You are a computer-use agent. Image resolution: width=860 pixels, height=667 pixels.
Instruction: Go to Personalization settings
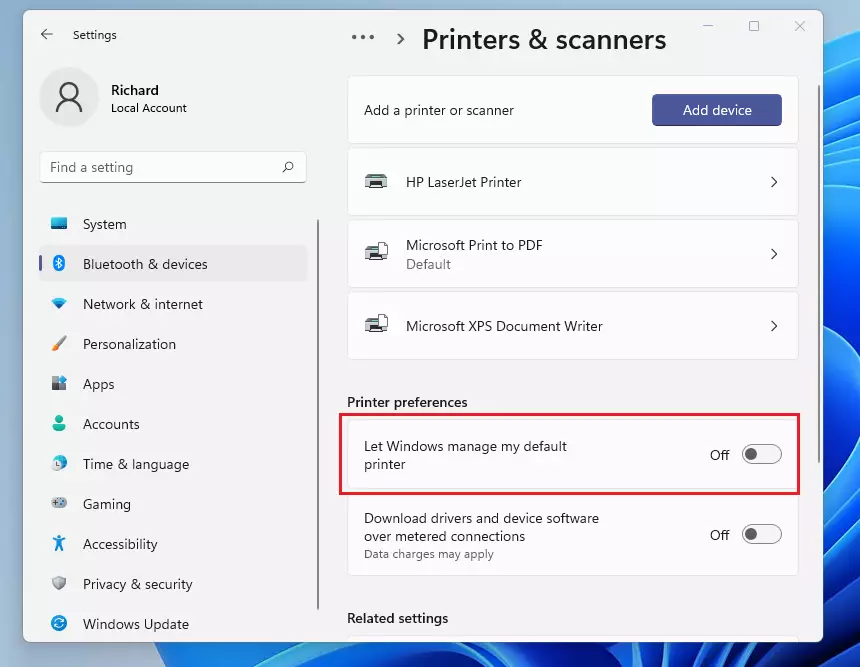point(173,344)
